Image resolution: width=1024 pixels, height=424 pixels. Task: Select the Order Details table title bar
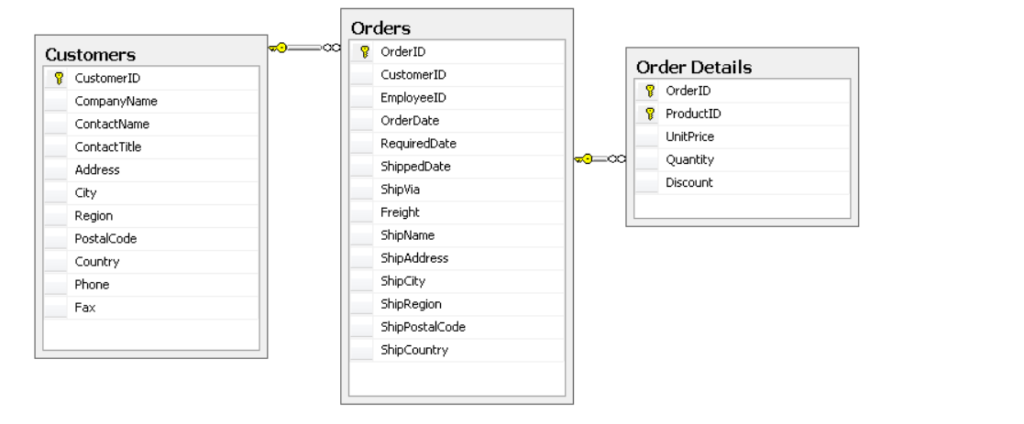click(x=742, y=67)
